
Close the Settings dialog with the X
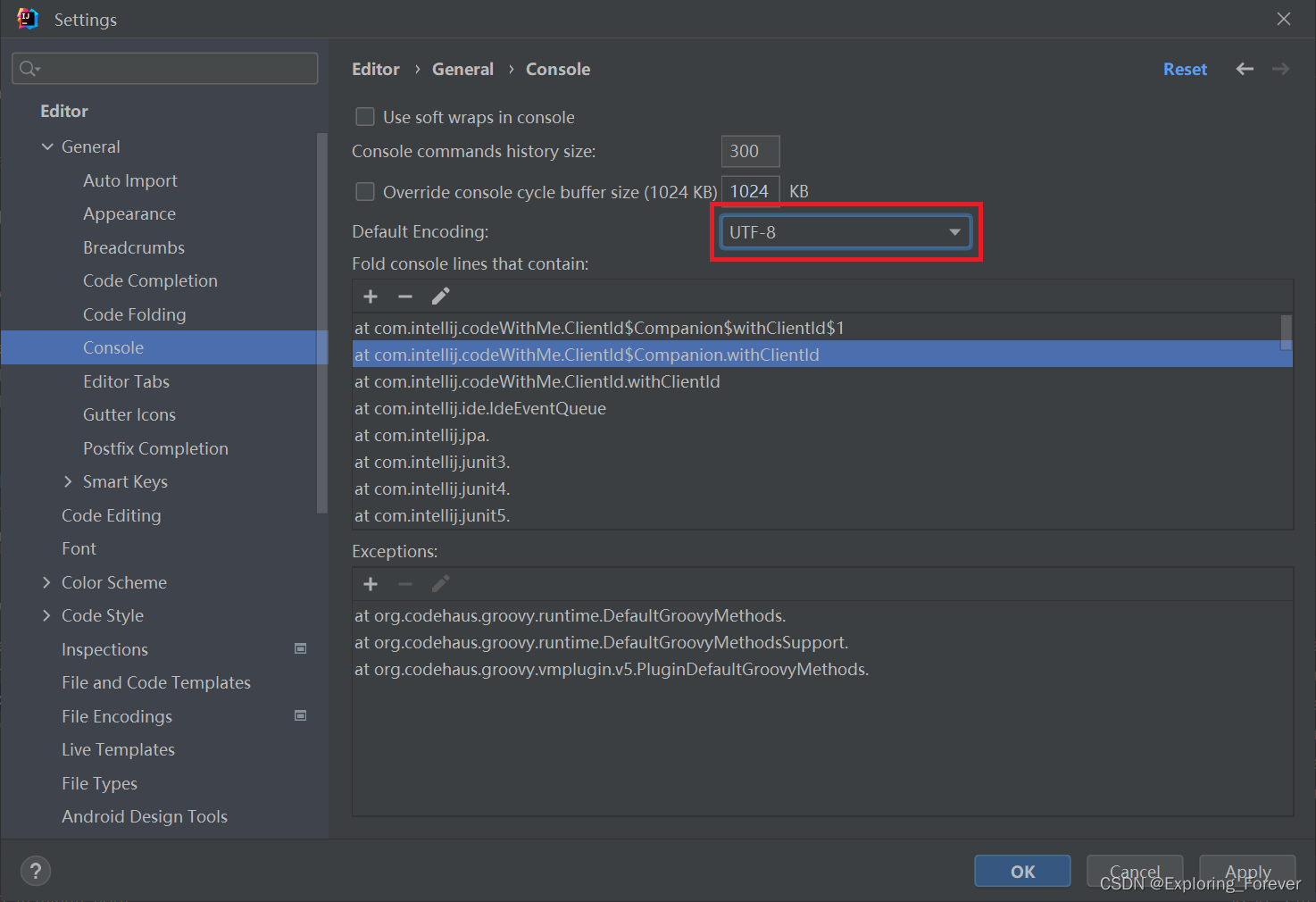pyautogui.click(x=1284, y=19)
